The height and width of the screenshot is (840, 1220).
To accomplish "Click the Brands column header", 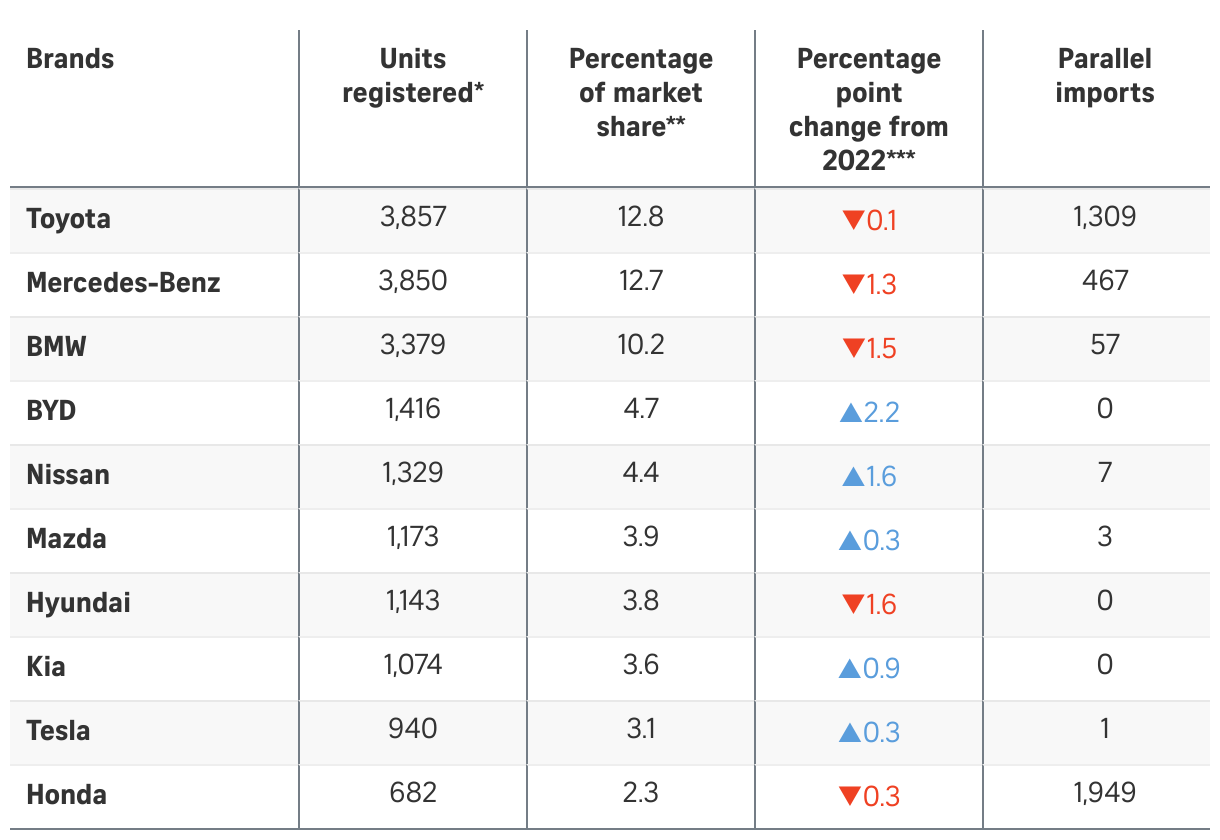I will (70, 59).
